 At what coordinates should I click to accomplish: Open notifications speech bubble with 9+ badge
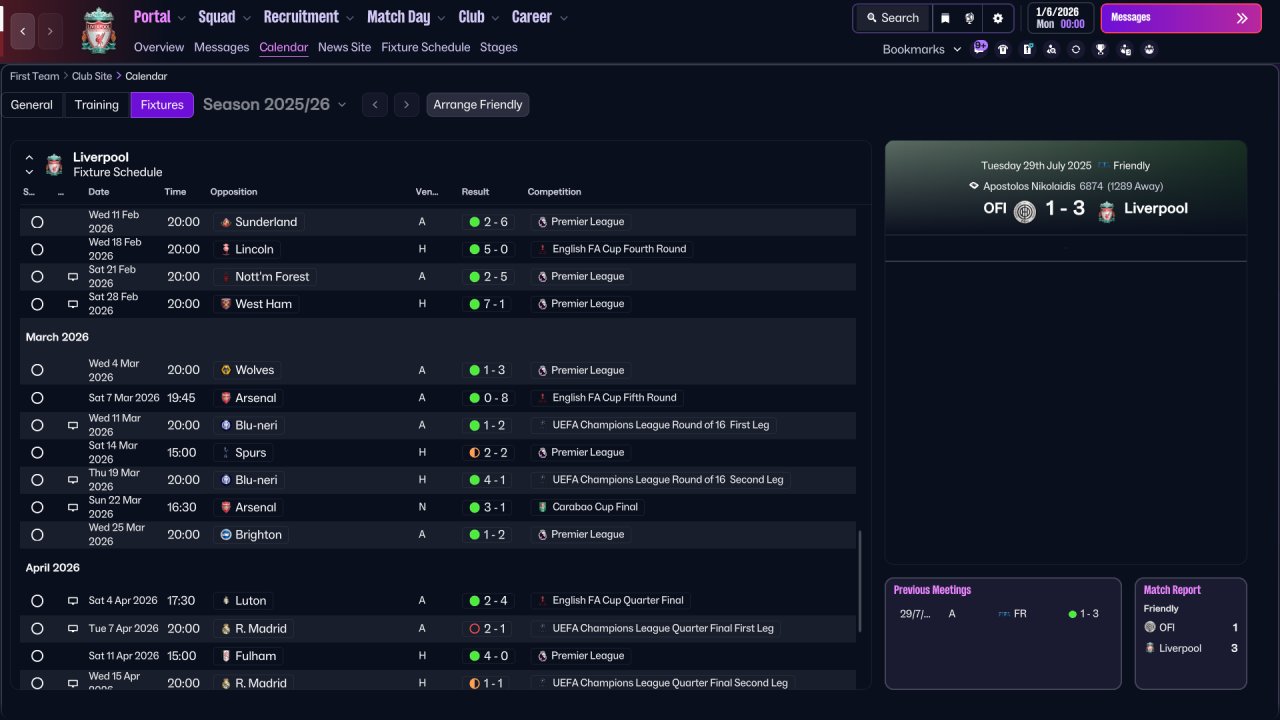[980, 47]
